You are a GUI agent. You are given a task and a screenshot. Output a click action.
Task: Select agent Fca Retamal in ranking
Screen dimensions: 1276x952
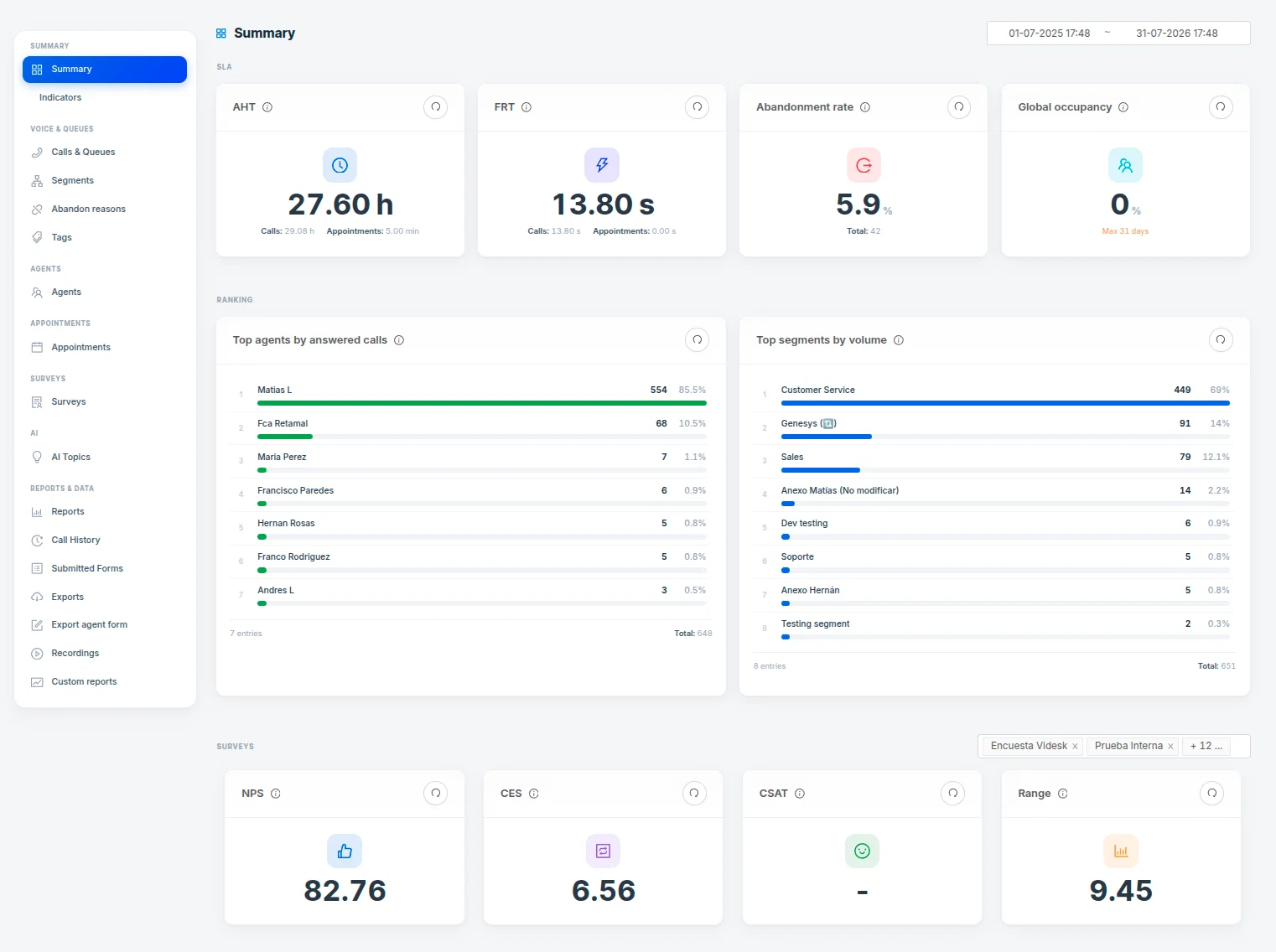[471, 428]
